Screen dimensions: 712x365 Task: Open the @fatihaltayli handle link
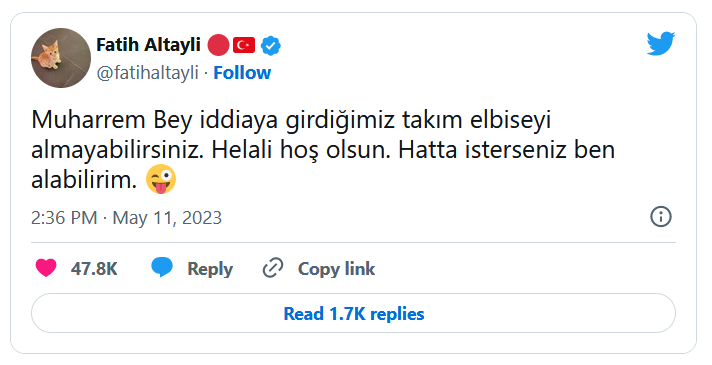click(148, 73)
